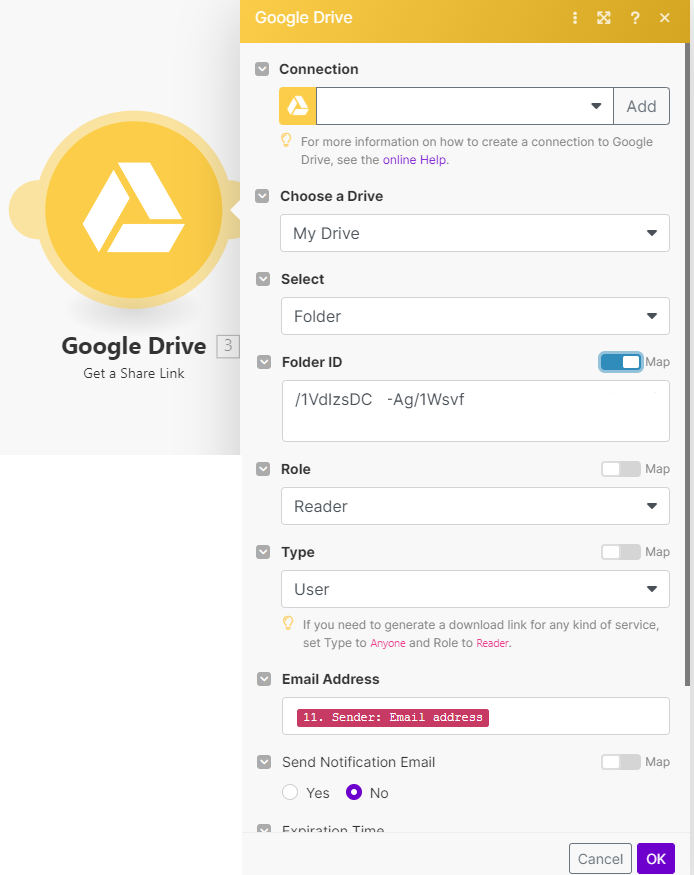Collapse the Folder ID section chevron
694x875 pixels.
point(264,362)
